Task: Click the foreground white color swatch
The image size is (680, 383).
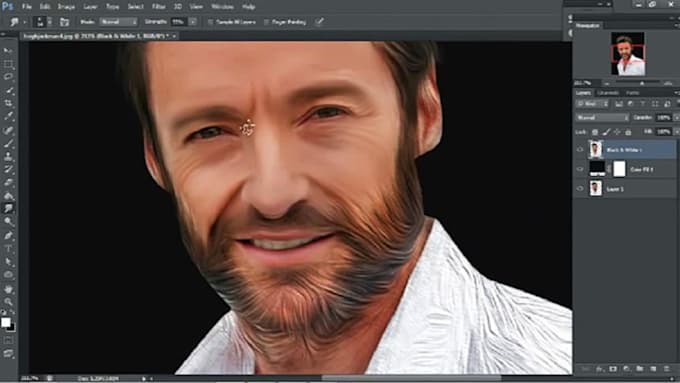Action: coord(6,322)
